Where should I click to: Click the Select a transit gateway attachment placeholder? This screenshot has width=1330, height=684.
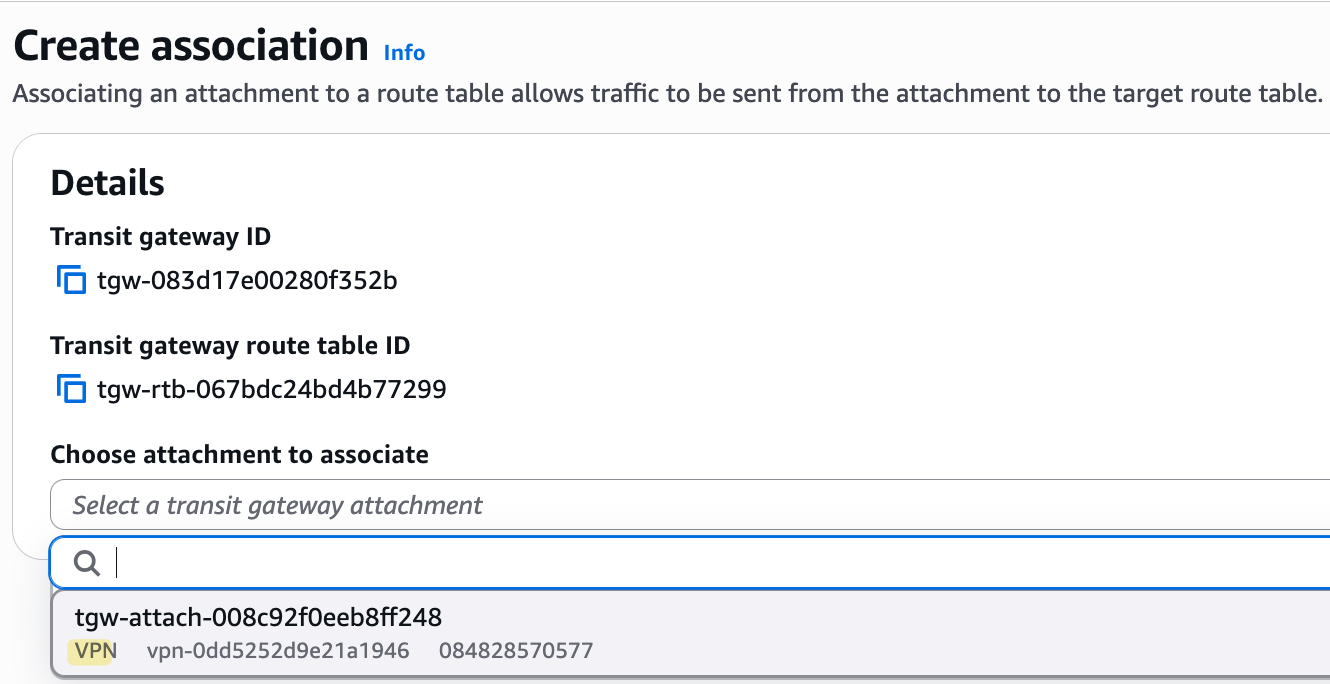pos(278,505)
